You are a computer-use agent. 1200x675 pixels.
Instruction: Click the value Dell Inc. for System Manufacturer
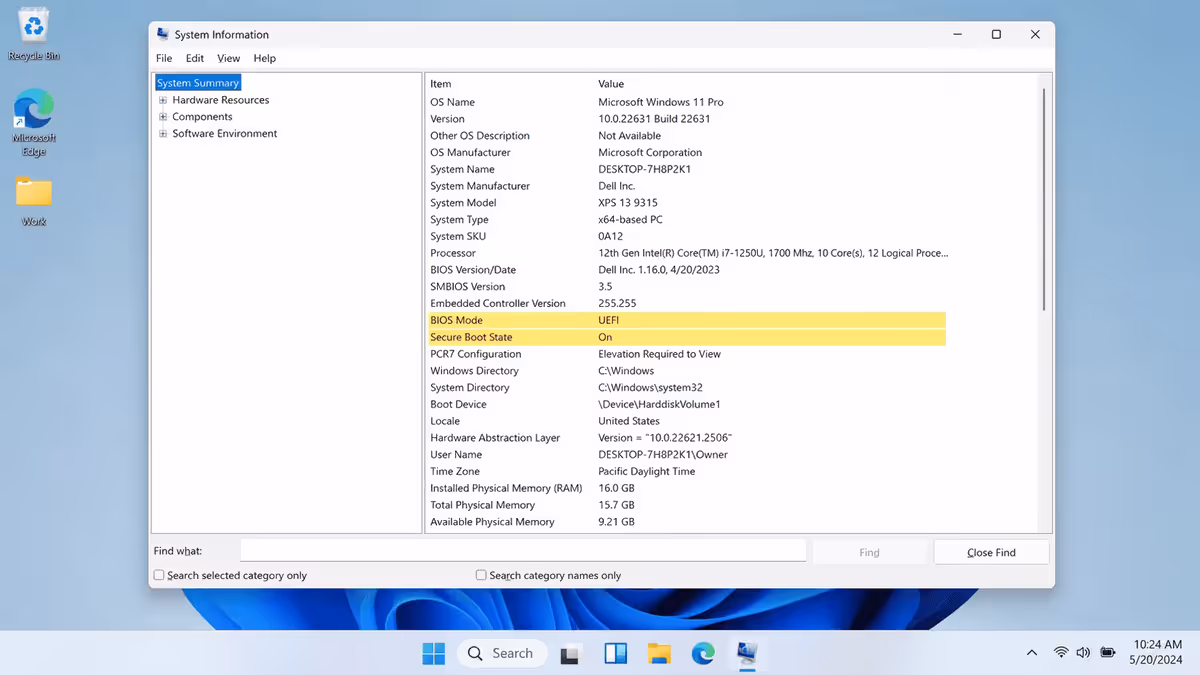pos(616,186)
